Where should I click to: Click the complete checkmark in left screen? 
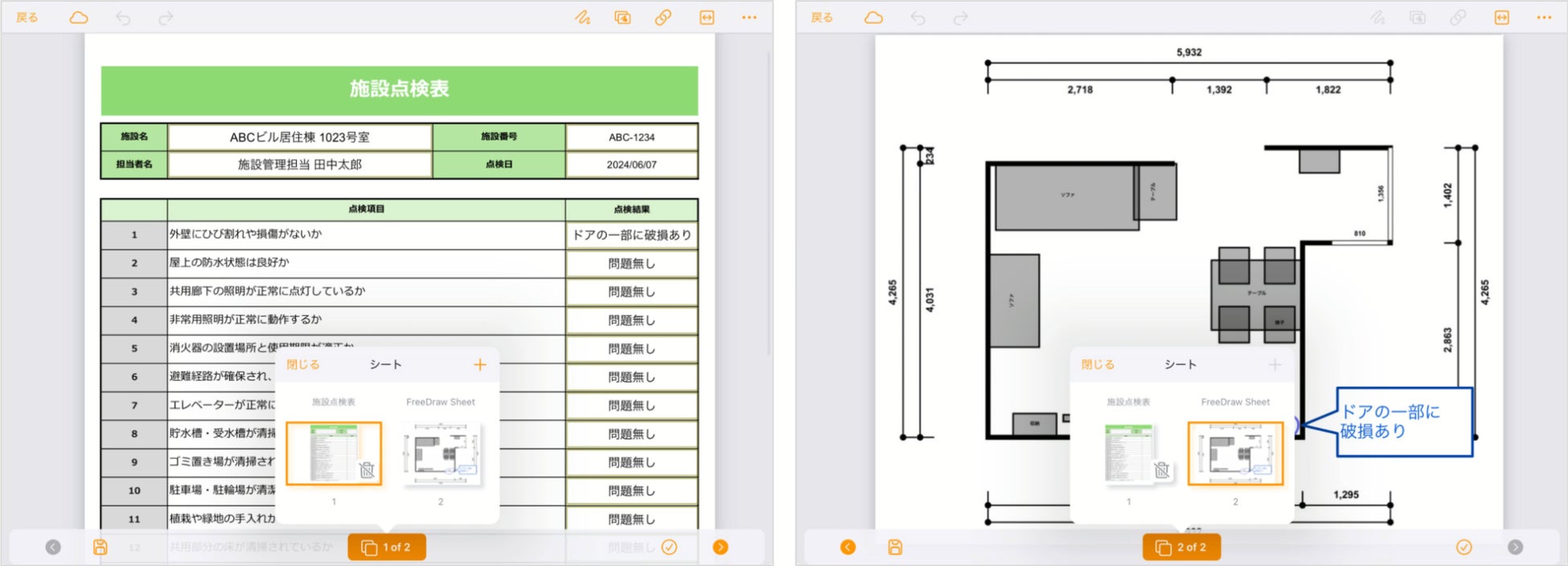pyautogui.click(x=669, y=548)
